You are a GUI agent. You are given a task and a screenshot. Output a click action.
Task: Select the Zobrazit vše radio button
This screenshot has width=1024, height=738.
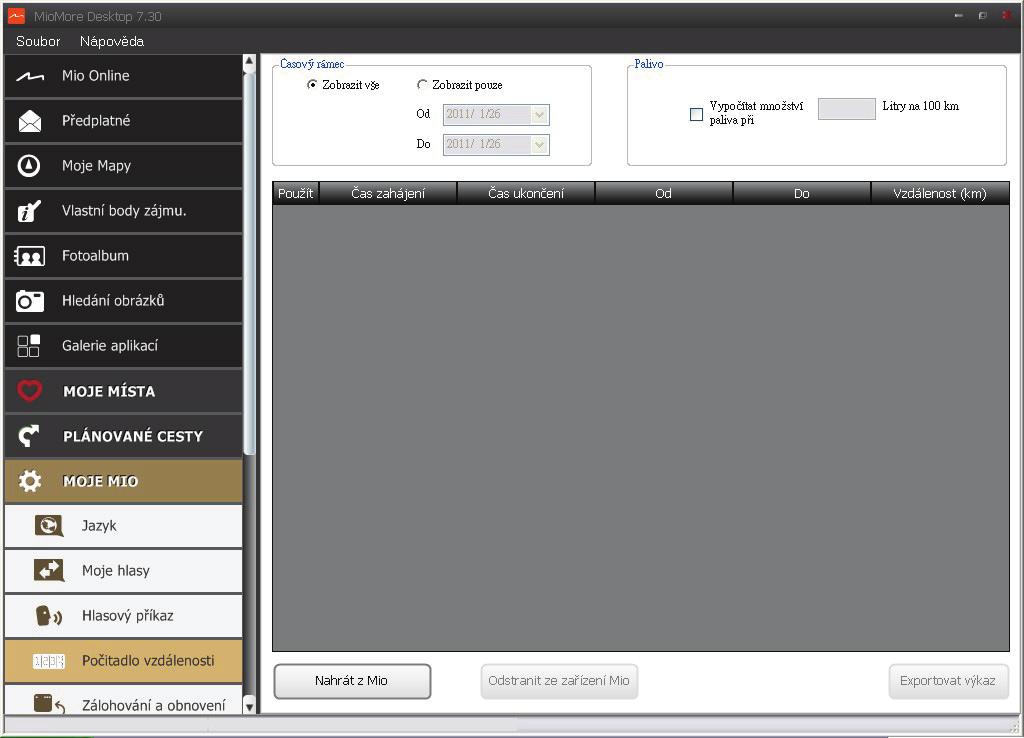click(312, 85)
